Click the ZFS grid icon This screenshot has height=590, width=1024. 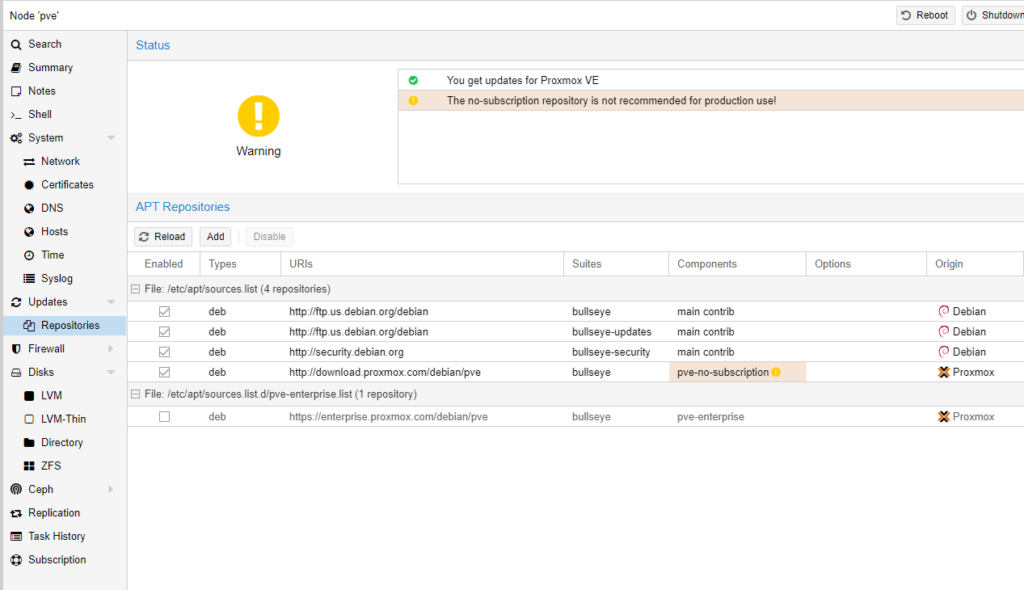pyautogui.click(x=29, y=466)
